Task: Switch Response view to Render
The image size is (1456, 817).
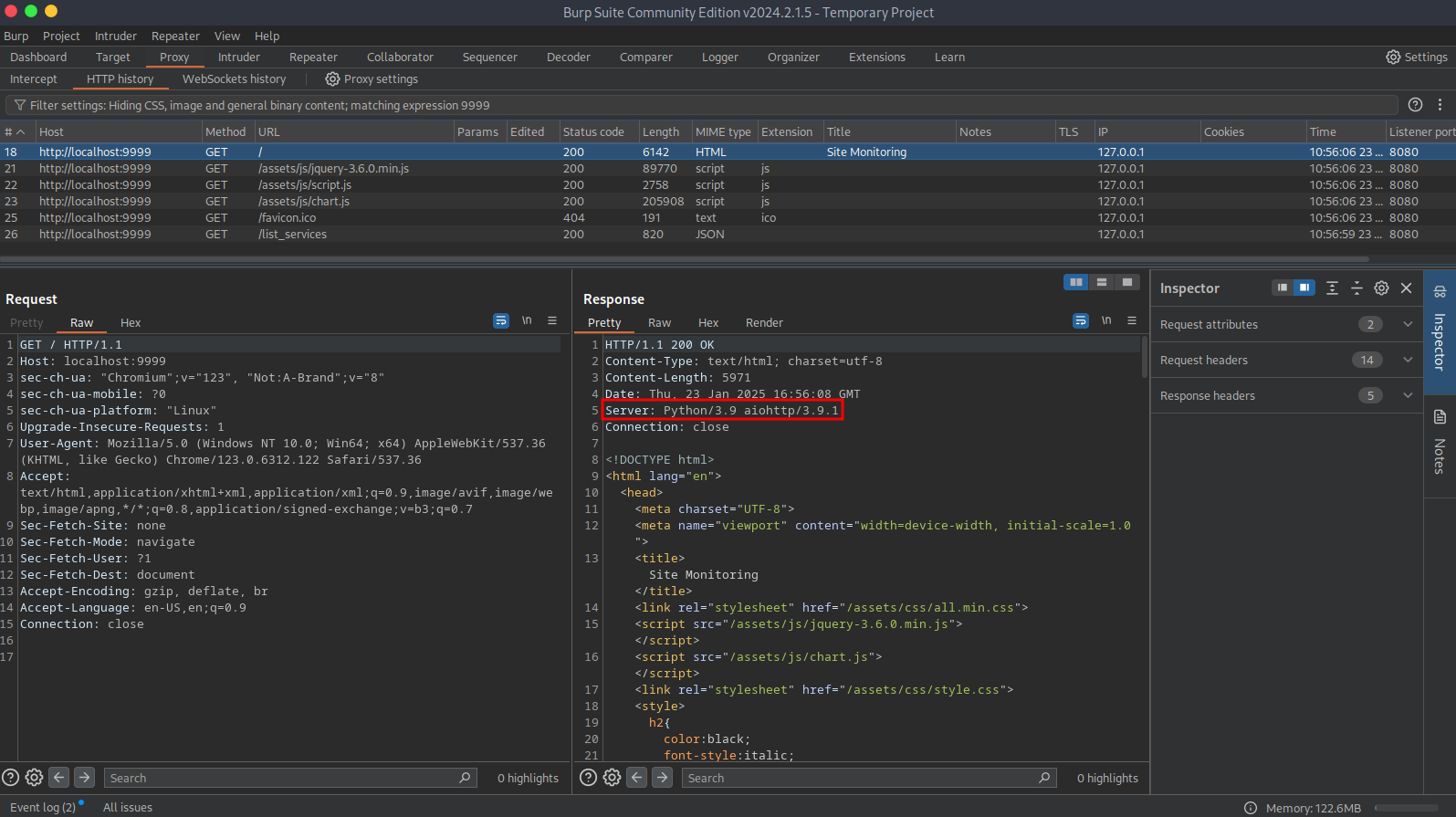Action: pos(764,323)
